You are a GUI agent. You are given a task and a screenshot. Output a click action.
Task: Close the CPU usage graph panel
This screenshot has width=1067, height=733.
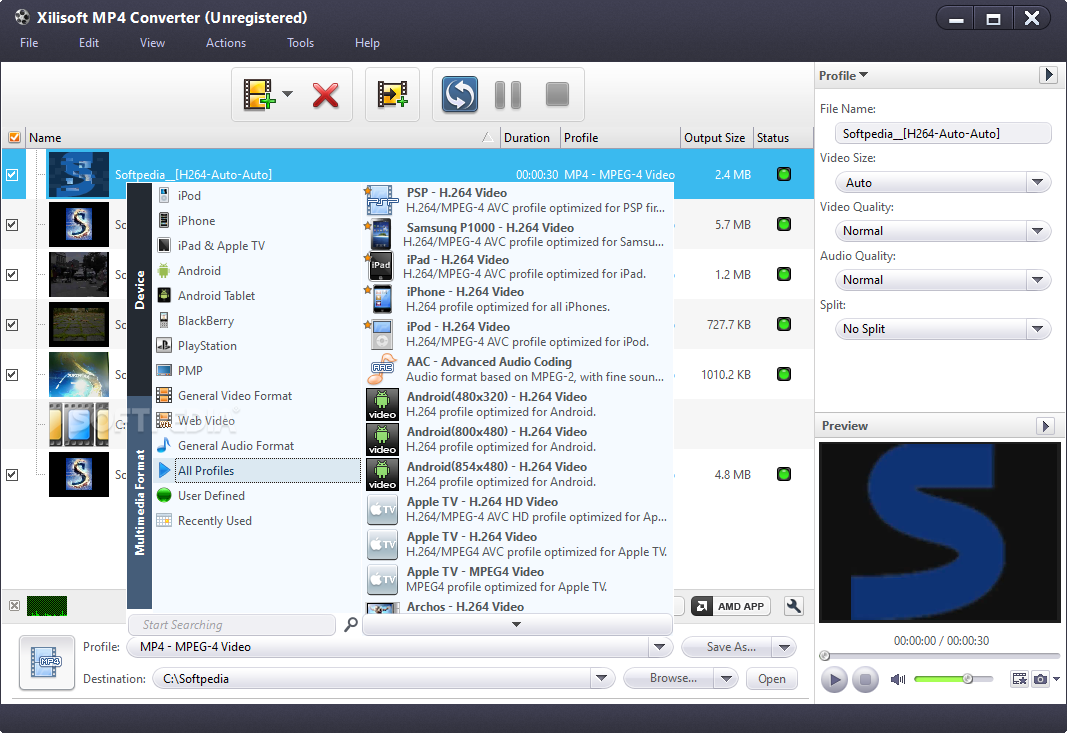(x=14, y=606)
